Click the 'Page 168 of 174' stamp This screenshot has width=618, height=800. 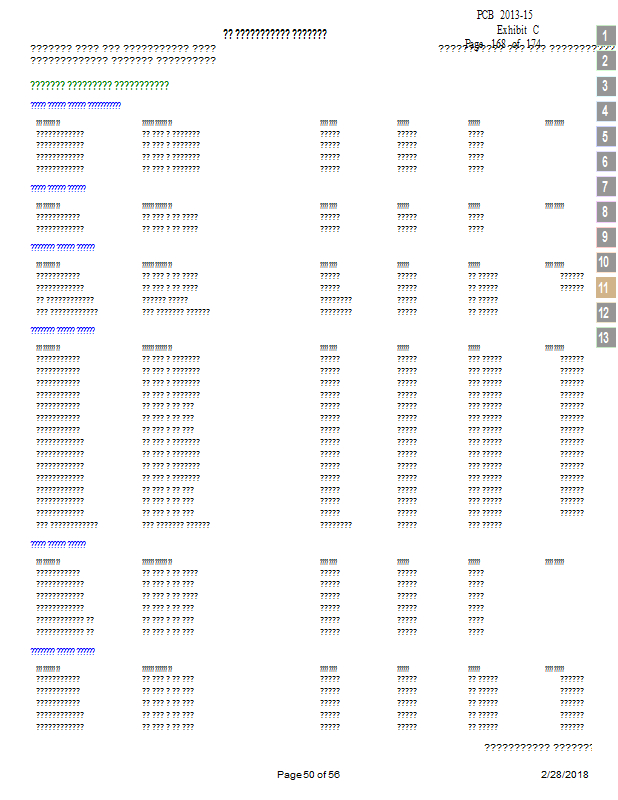click(503, 44)
